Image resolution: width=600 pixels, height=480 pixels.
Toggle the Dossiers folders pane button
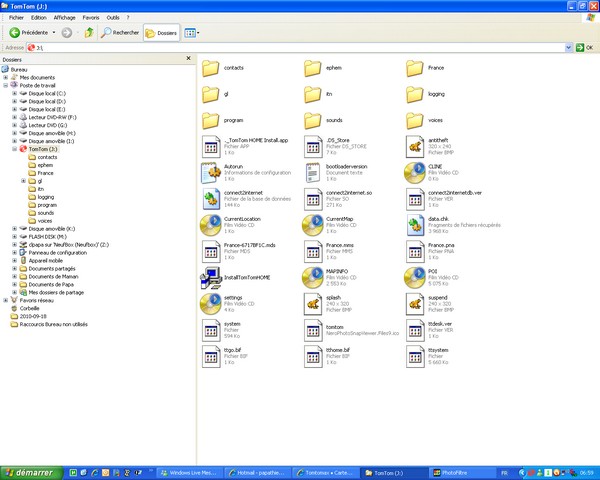(161, 33)
